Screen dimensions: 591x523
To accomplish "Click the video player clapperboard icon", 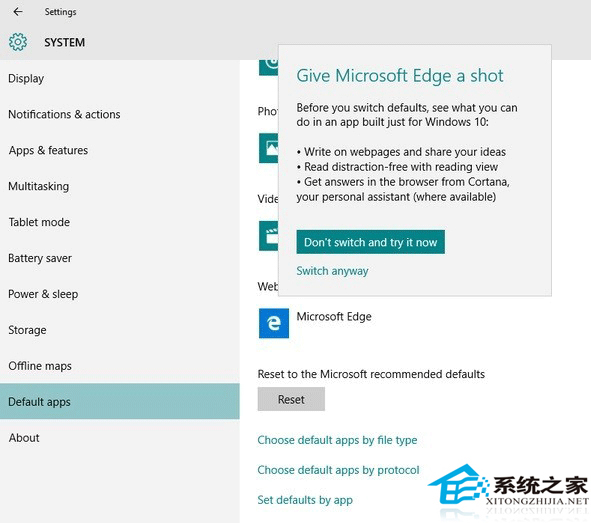I will coord(269,236).
